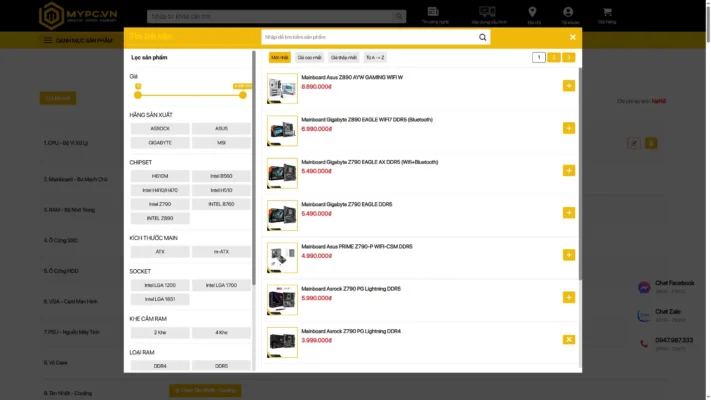This screenshot has width=711, height=400.
Task: Open the build PC configuration icon
Action: (487, 12)
